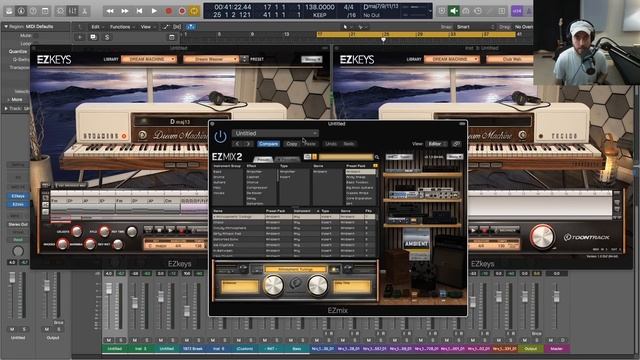Screen dimensions: 640x360
Task: Show the Toolbar via control bar icon
Action: tap(45, 11)
